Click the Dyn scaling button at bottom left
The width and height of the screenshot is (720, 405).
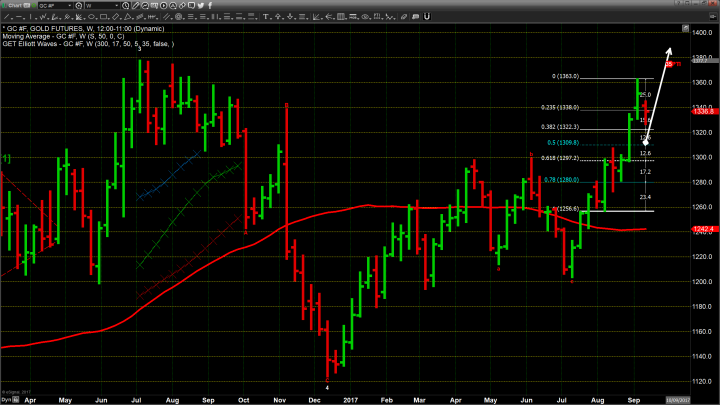[x=6, y=400]
